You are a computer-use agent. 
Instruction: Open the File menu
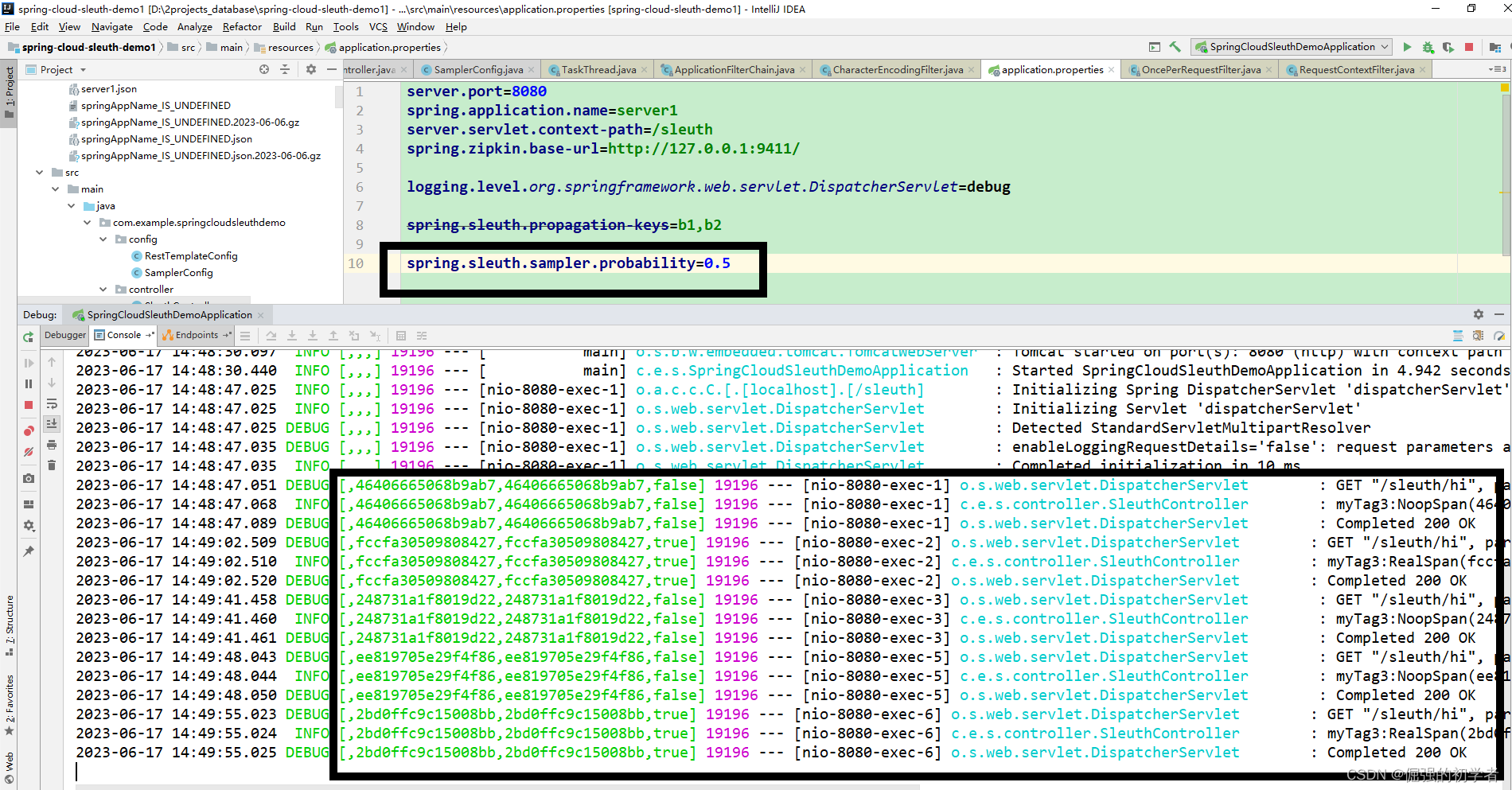[x=12, y=27]
